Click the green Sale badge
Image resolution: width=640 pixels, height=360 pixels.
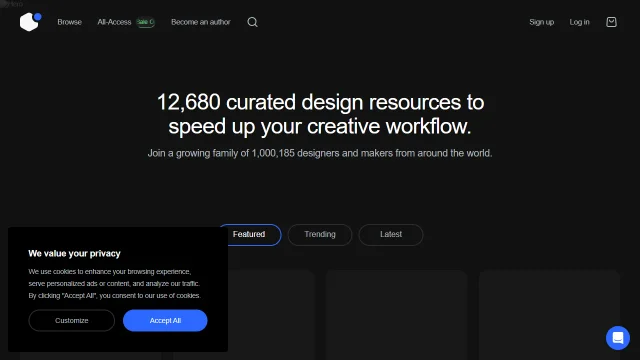coord(145,22)
